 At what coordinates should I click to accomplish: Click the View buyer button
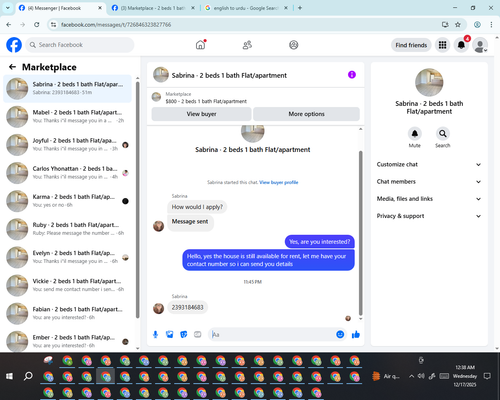tap(201, 114)
